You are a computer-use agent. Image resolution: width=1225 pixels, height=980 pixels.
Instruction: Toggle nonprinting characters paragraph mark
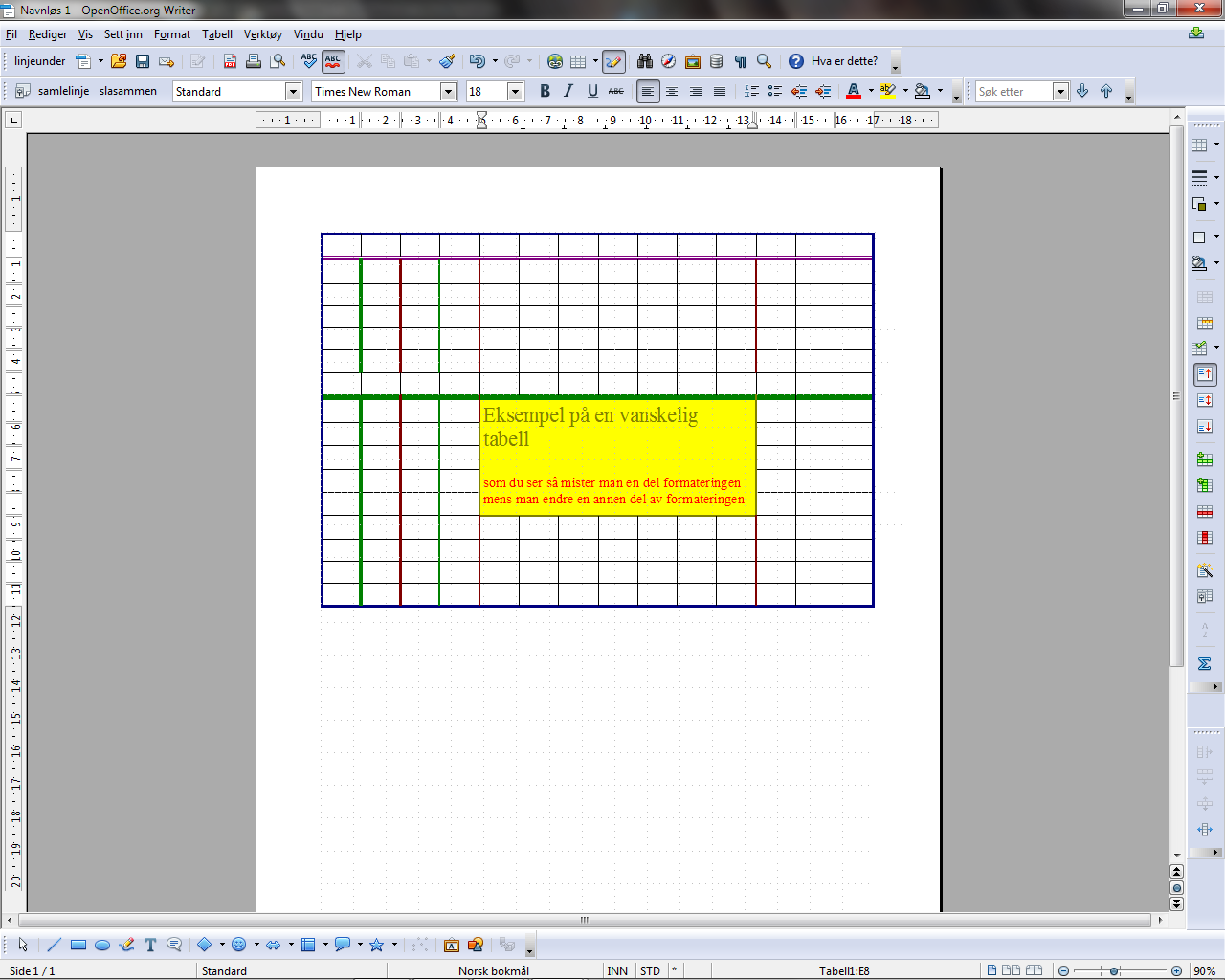click(x=741, y=61)
